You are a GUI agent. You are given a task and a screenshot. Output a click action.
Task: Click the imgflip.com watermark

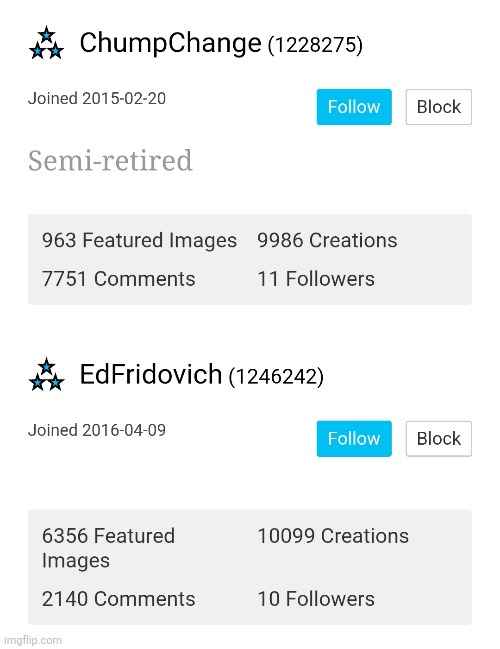[33, 640]
